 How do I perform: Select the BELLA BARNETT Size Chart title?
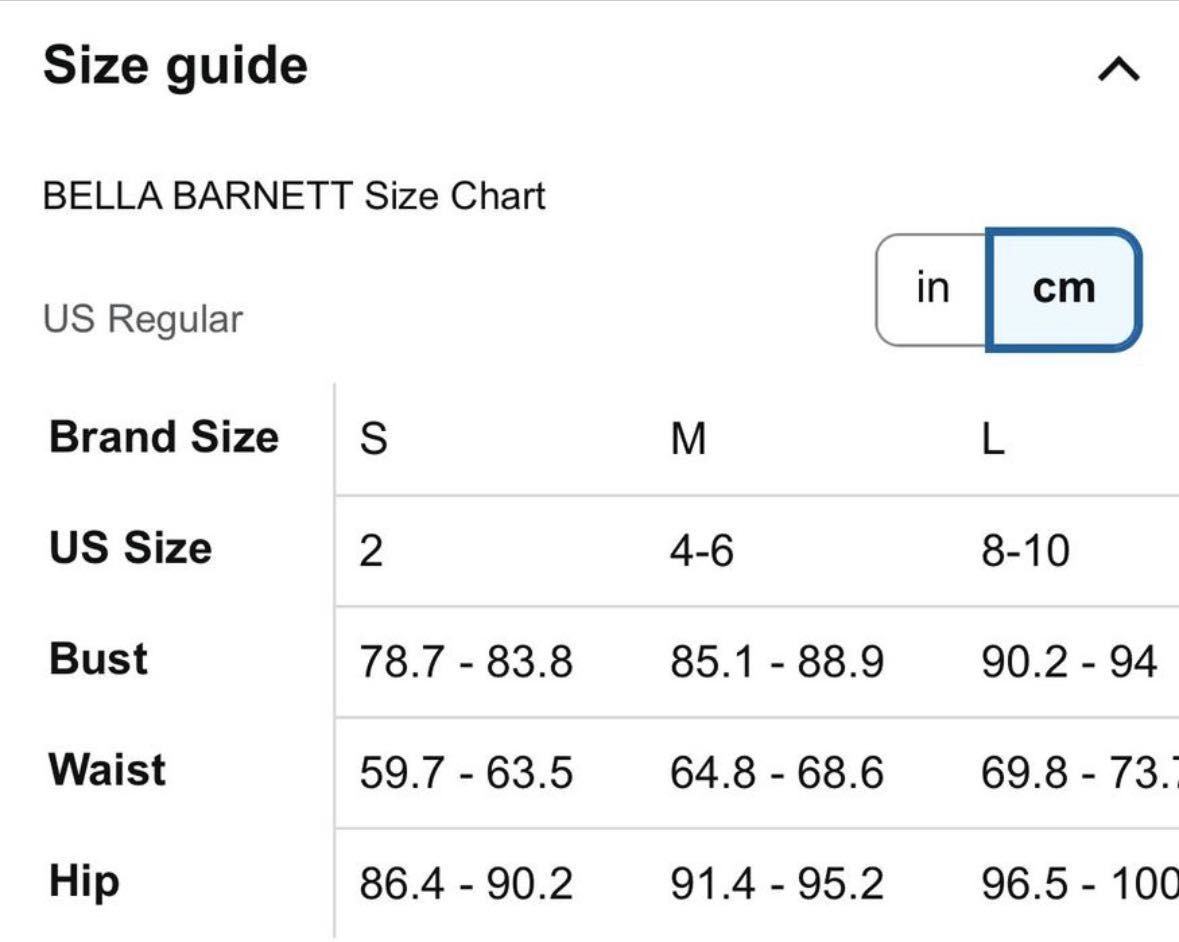[294, 196]
